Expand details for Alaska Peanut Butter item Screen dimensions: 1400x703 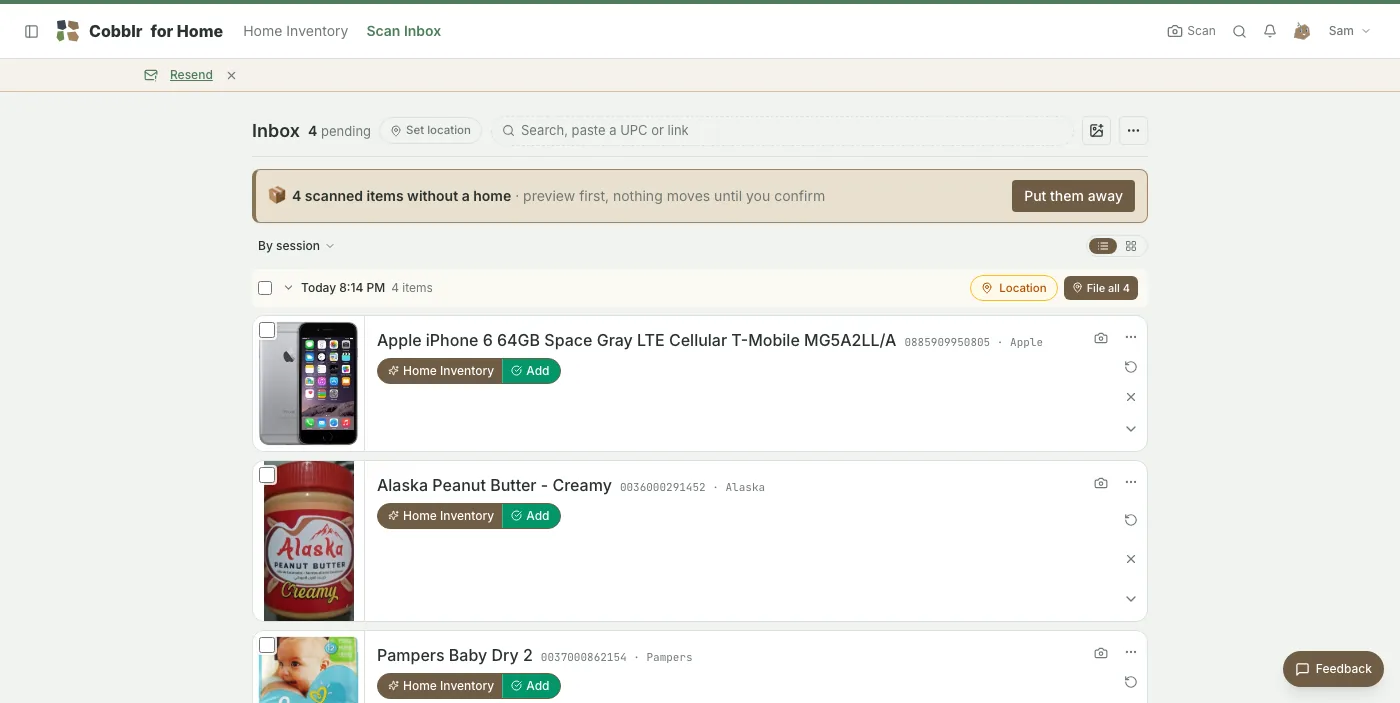1131,599
